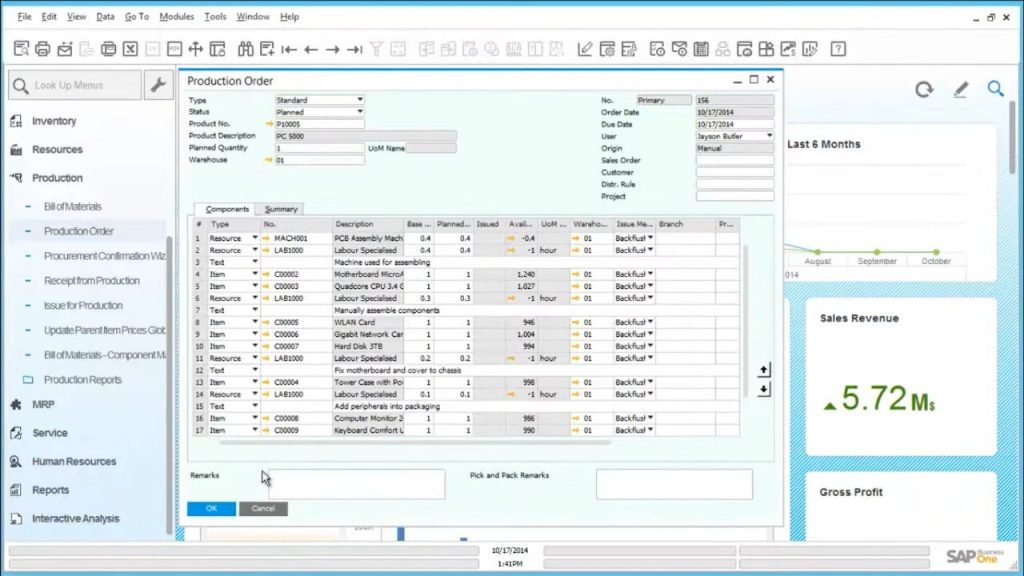Open Production Reports folder
The image size is (1024, 576).
pos(82,379)
